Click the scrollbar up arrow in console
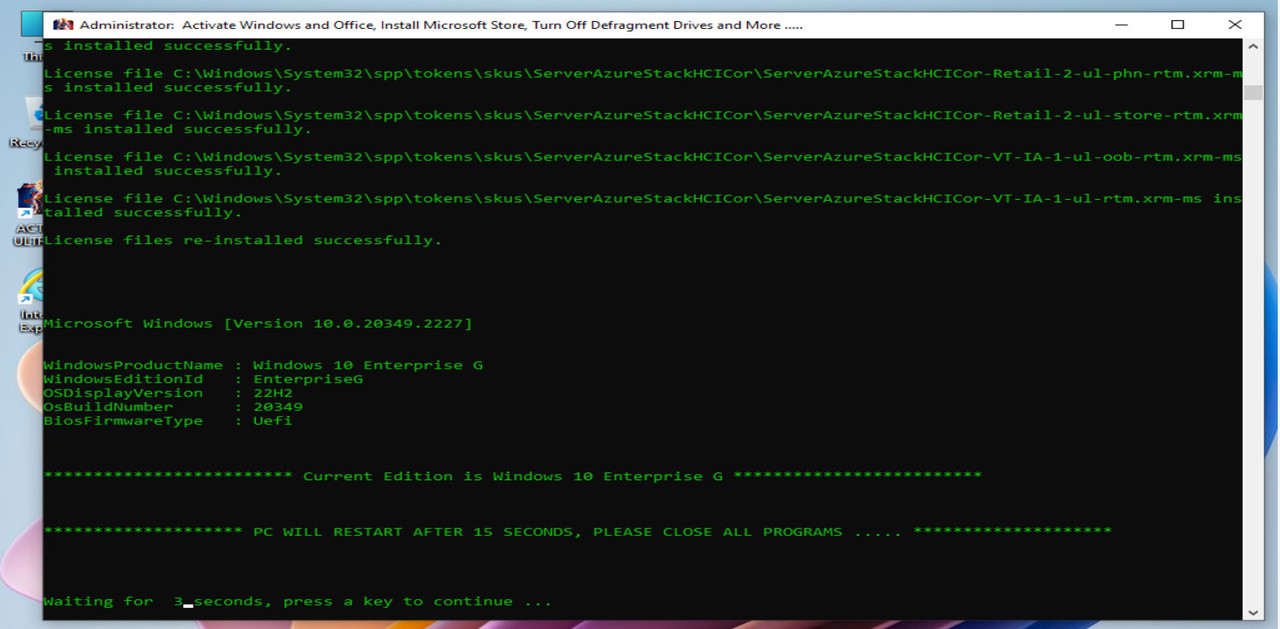This screenshot has width=1280, height=629. (1251, 45)
